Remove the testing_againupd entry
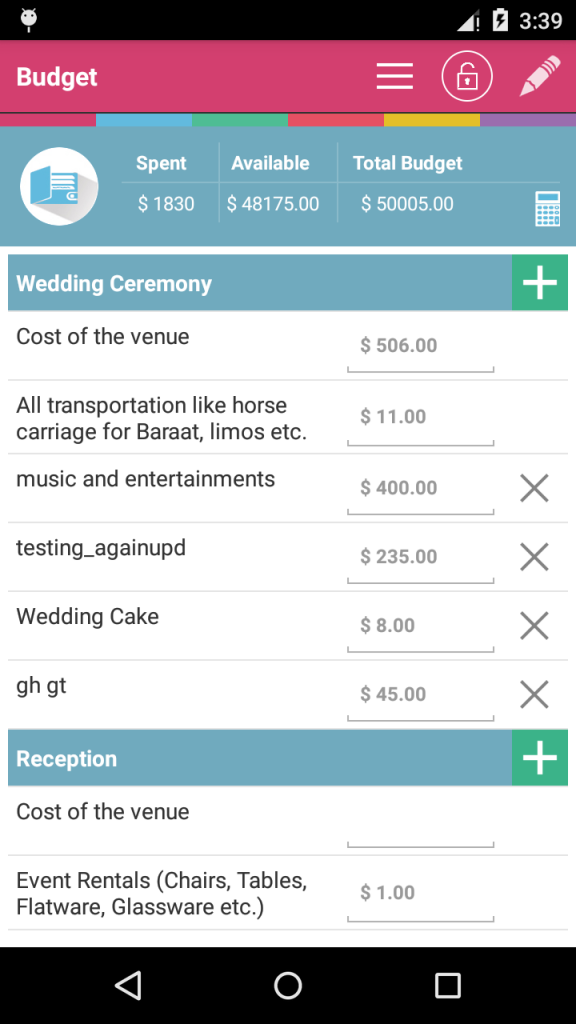The width and height of the screenshot is (576, 1024). (534, 556)
